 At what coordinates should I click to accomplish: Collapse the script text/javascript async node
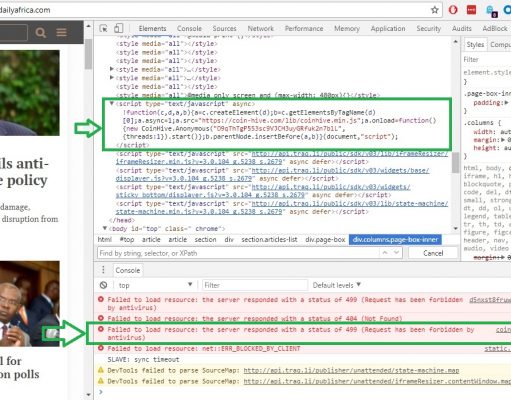pos(112,104)
